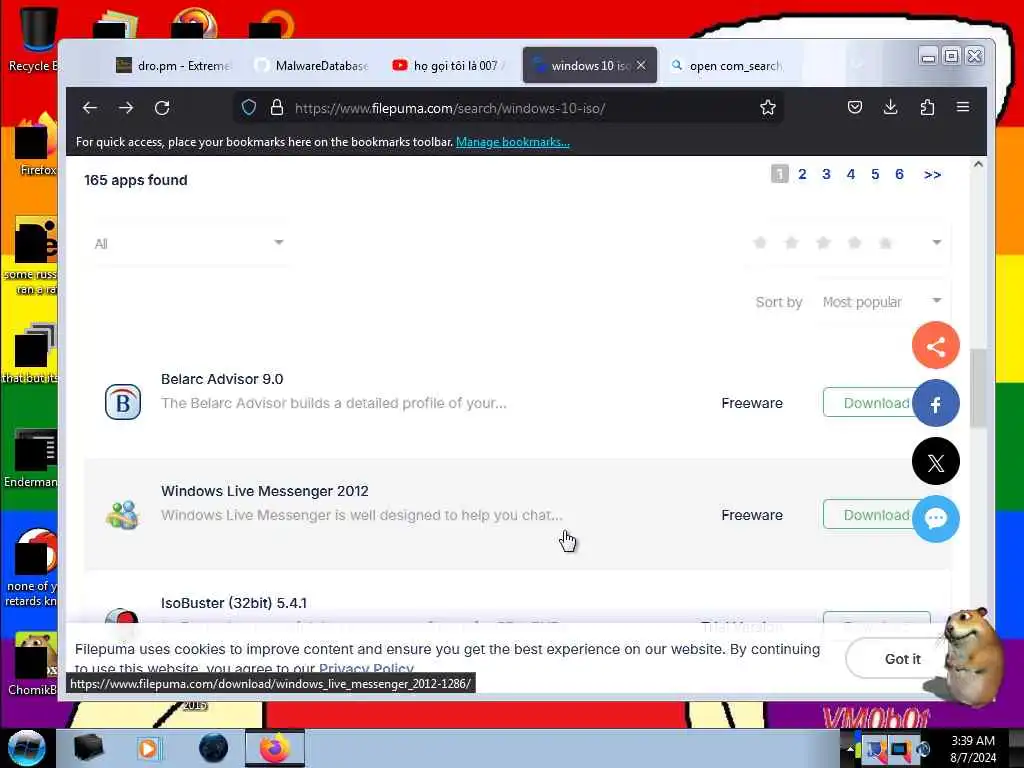Click the Belarc Advisor app icon
This screenshot has height=768, width=1024.
(123, 402)
